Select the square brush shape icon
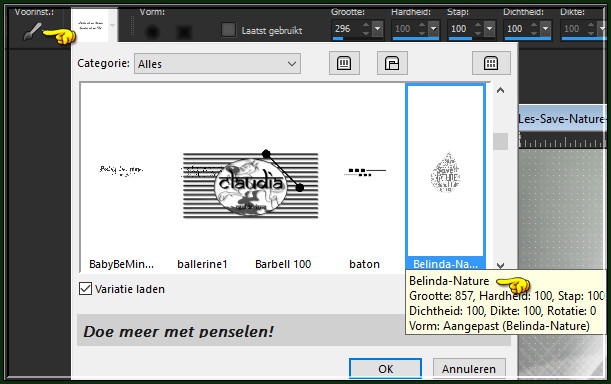The image size is (611, 384). (x=184, y=31)
